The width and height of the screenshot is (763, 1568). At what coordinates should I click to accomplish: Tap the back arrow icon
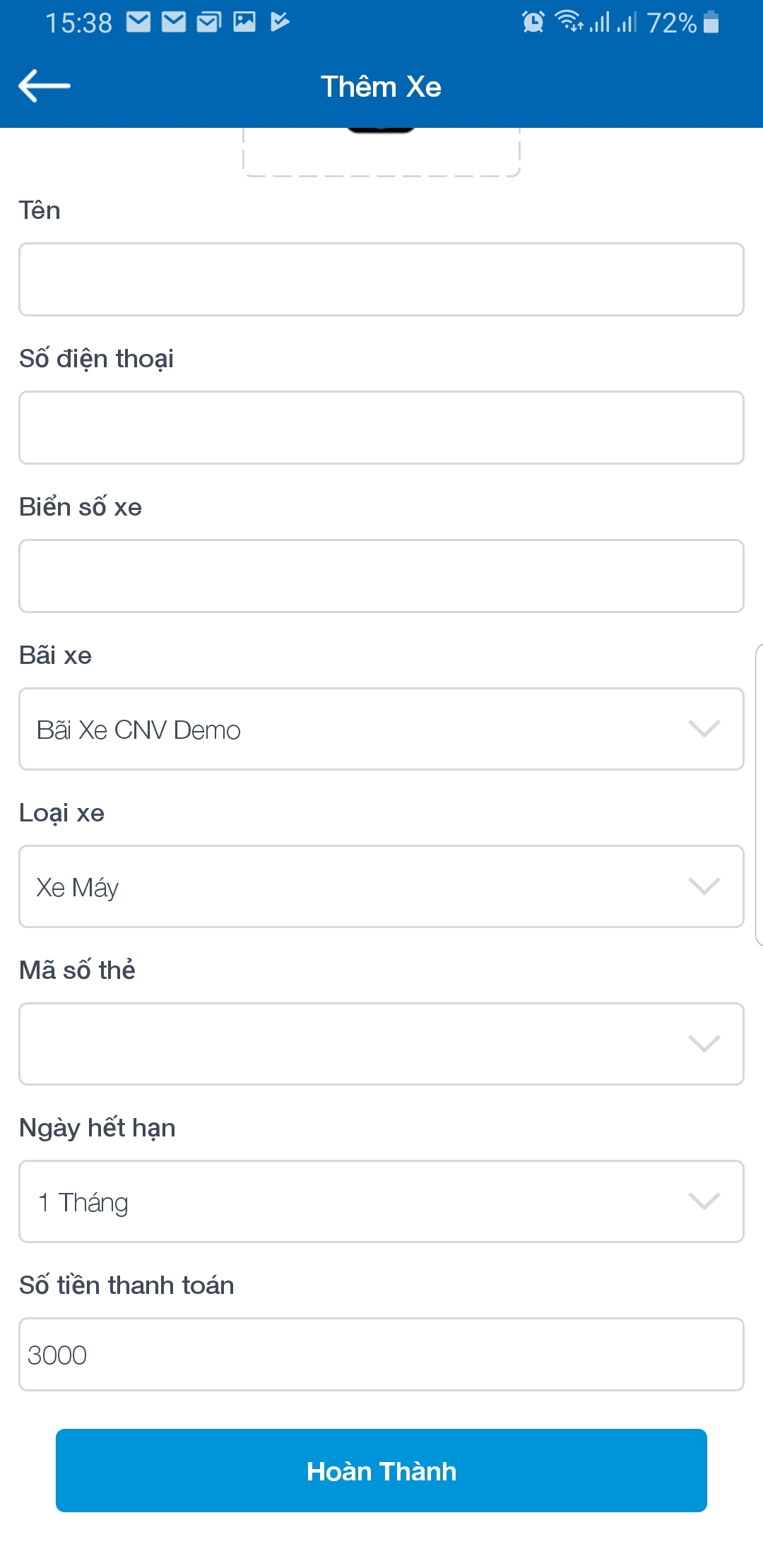click(44, 86)
